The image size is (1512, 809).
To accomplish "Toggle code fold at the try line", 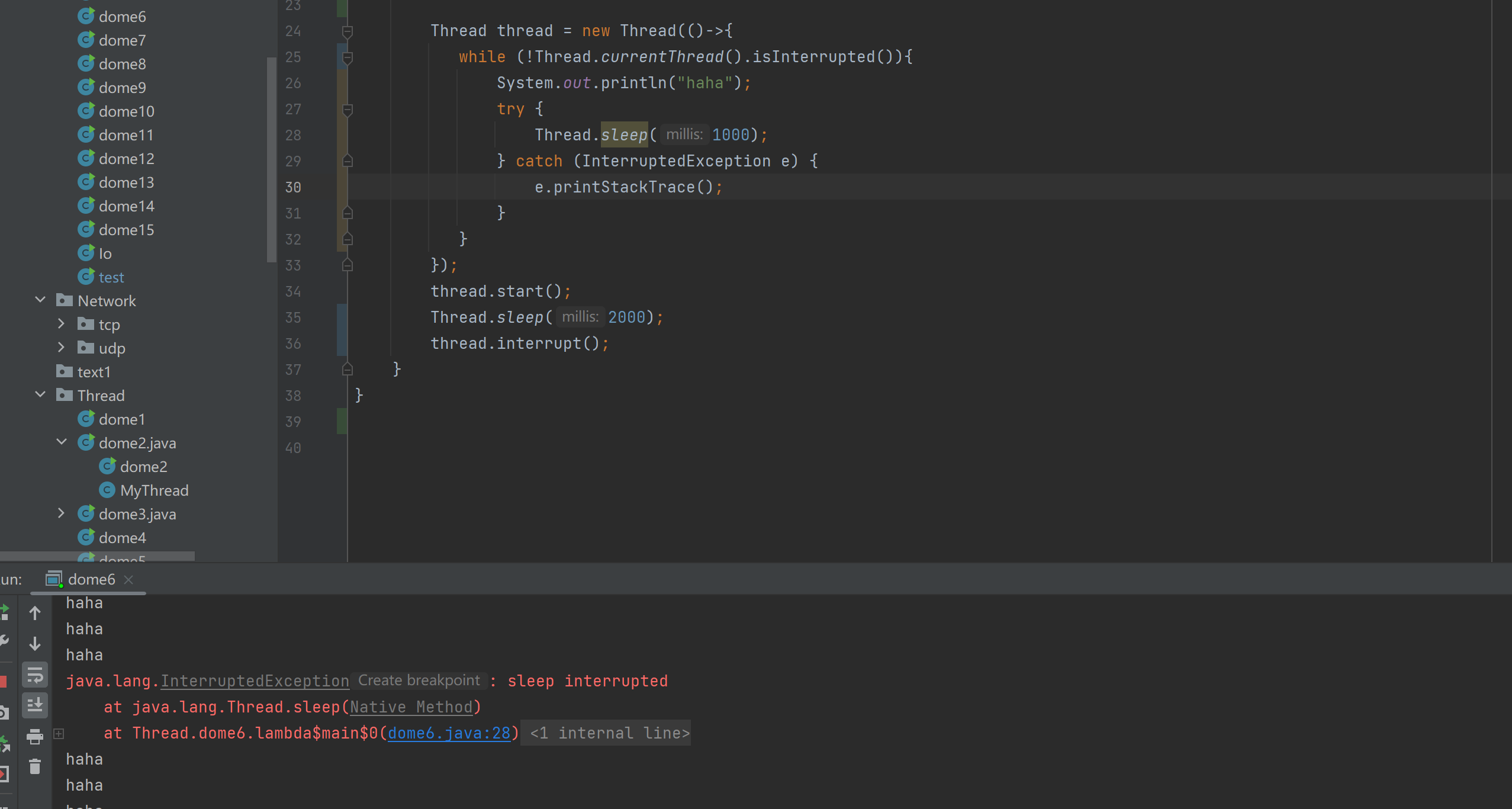I will click(x=348, y=110).
